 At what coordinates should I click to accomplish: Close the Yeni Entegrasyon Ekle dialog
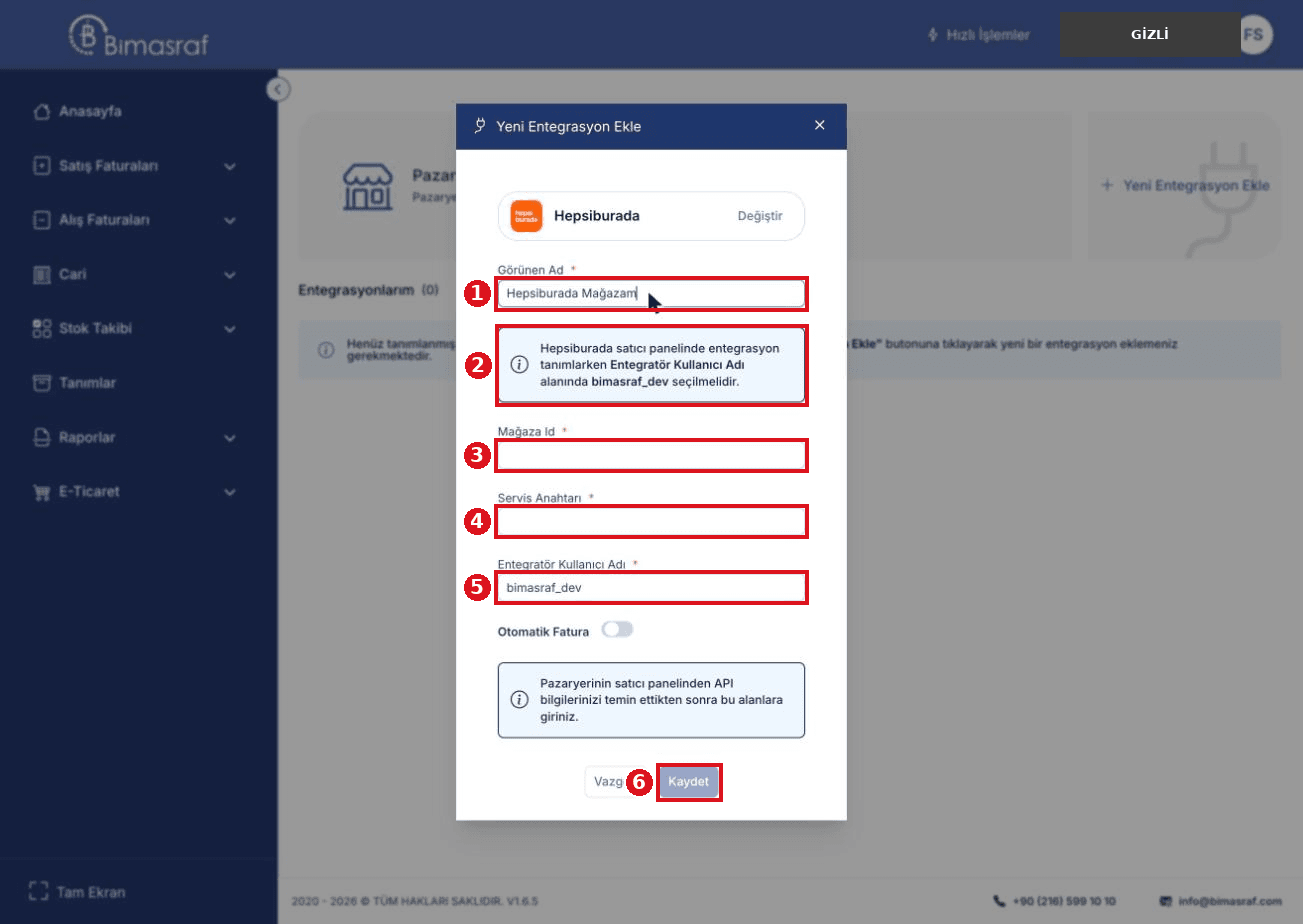click(x=820, y=125)
